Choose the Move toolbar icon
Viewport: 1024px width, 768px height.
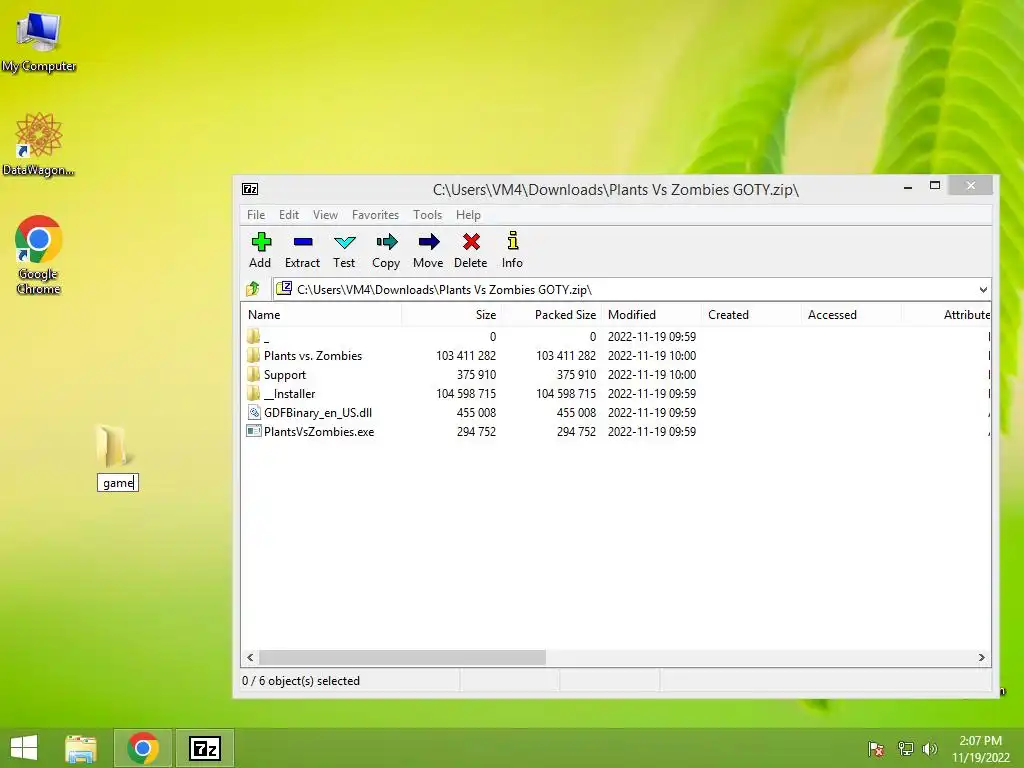coord(428,250)
